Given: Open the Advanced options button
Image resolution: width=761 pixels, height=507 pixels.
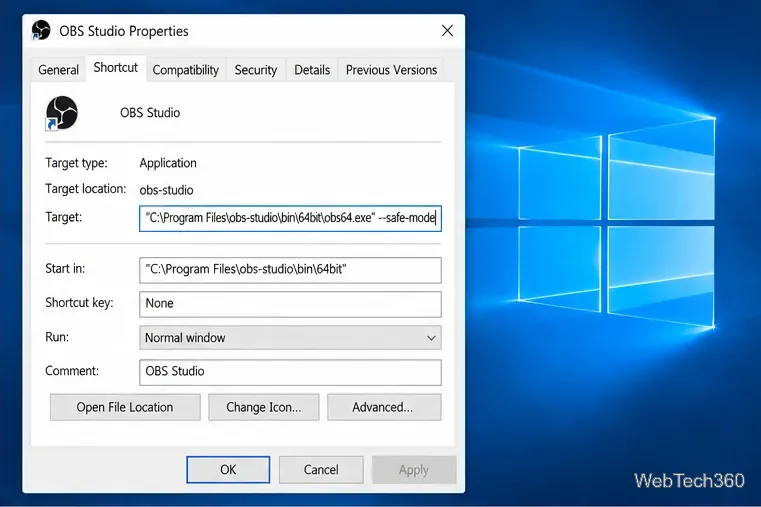Looking at the screenshot, I should tap(384, 407).
